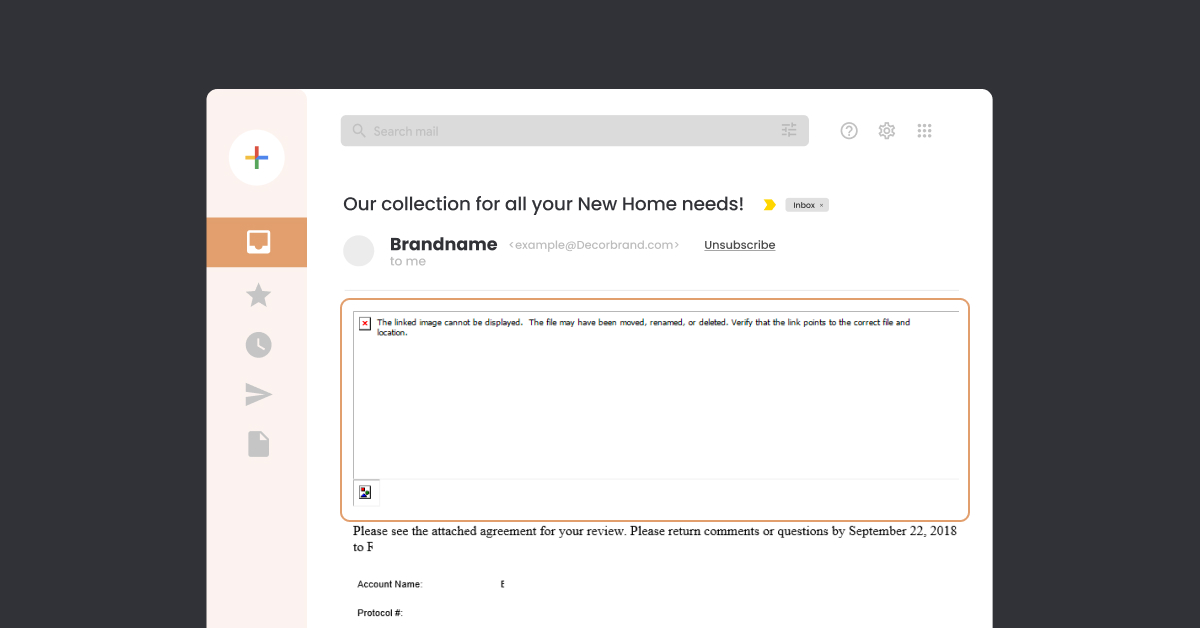Screen dimensions: 1200x628
Task: Open the Settings gear
Action: point(886,130)
